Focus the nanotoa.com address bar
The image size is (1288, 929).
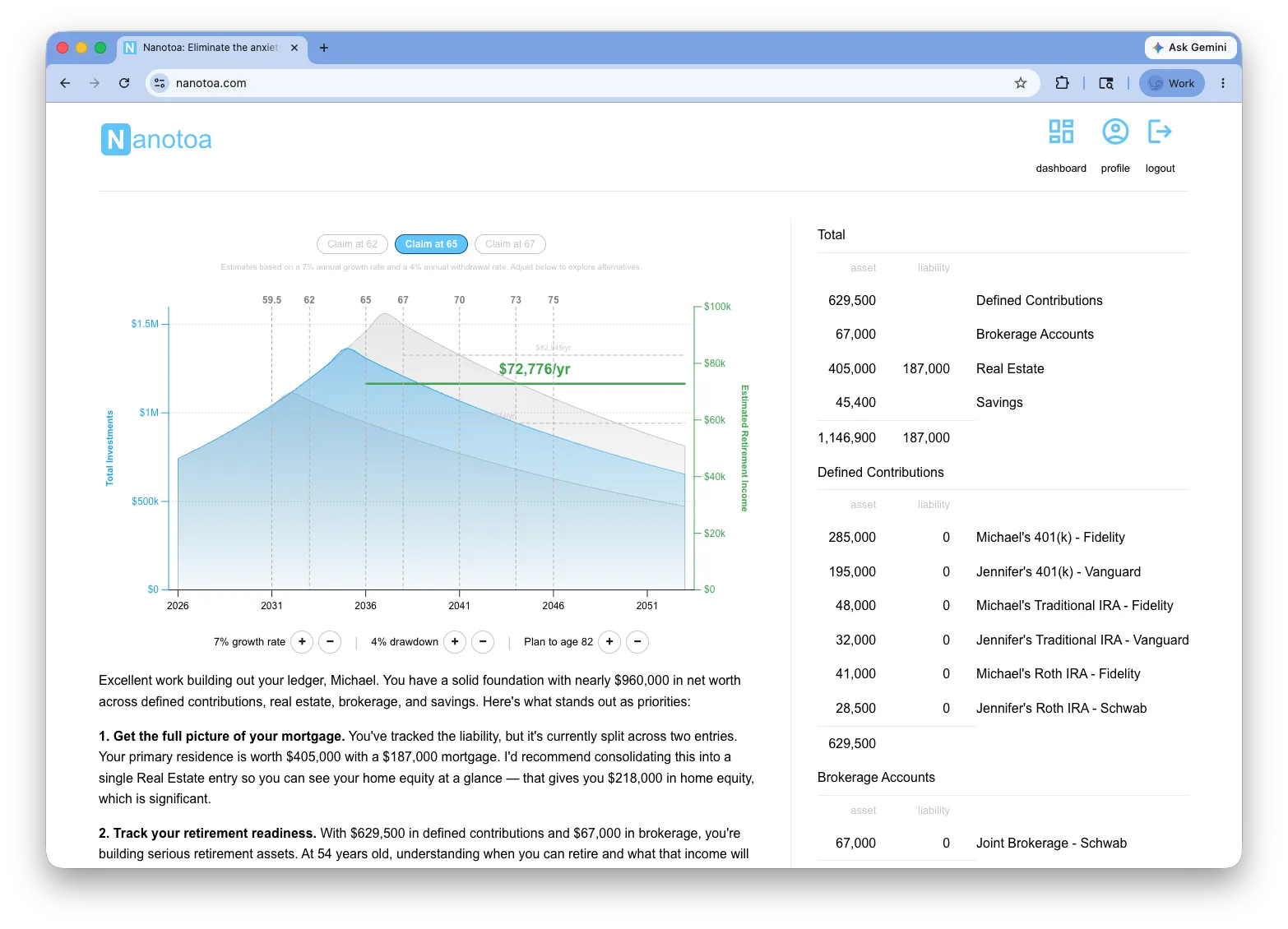pyautogui.click(x=592, y=83)
